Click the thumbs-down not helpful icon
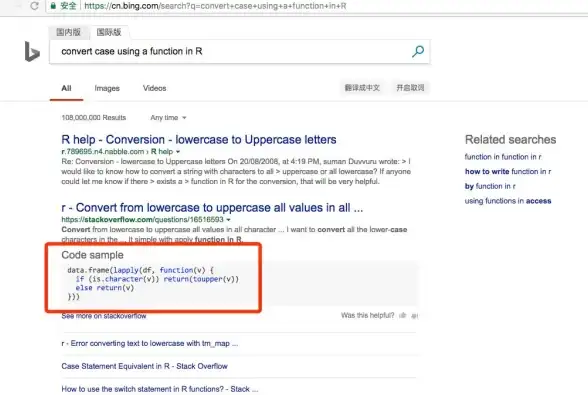The height and width of the screenshot is (395, 588). pyautogui.click(x=414, y=316)
